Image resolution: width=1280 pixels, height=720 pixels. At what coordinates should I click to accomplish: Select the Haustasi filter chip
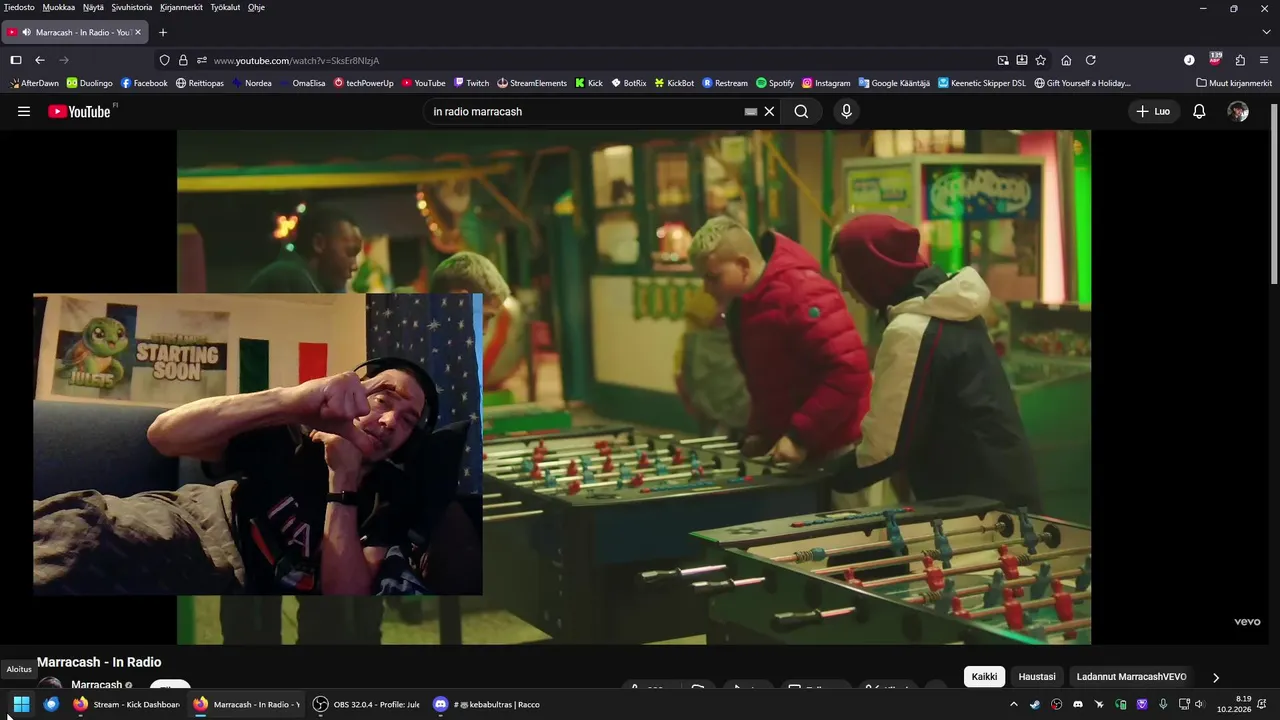click(x=1037, y=677)
